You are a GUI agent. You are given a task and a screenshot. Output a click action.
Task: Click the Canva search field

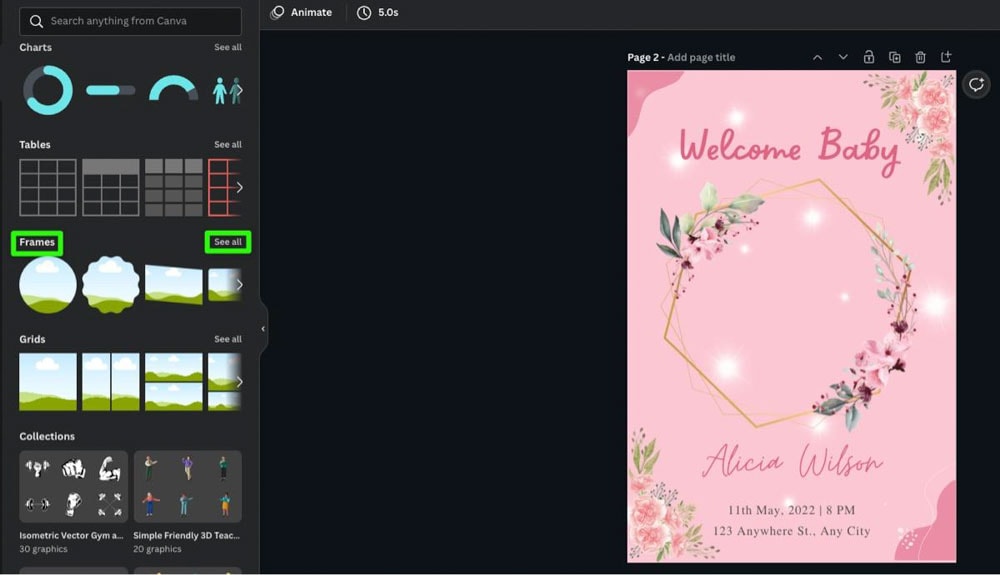pos(131,21)
